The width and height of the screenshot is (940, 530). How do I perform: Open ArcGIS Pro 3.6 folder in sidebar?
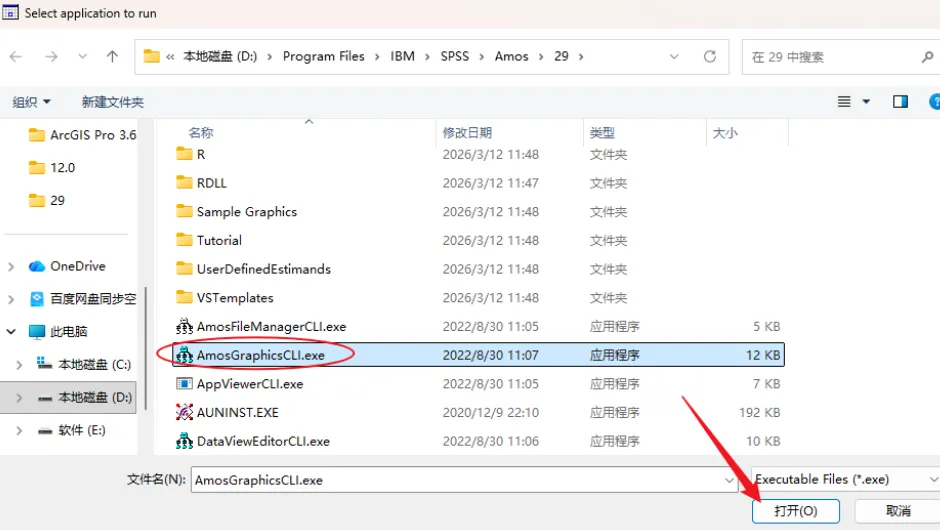point(82,135)
